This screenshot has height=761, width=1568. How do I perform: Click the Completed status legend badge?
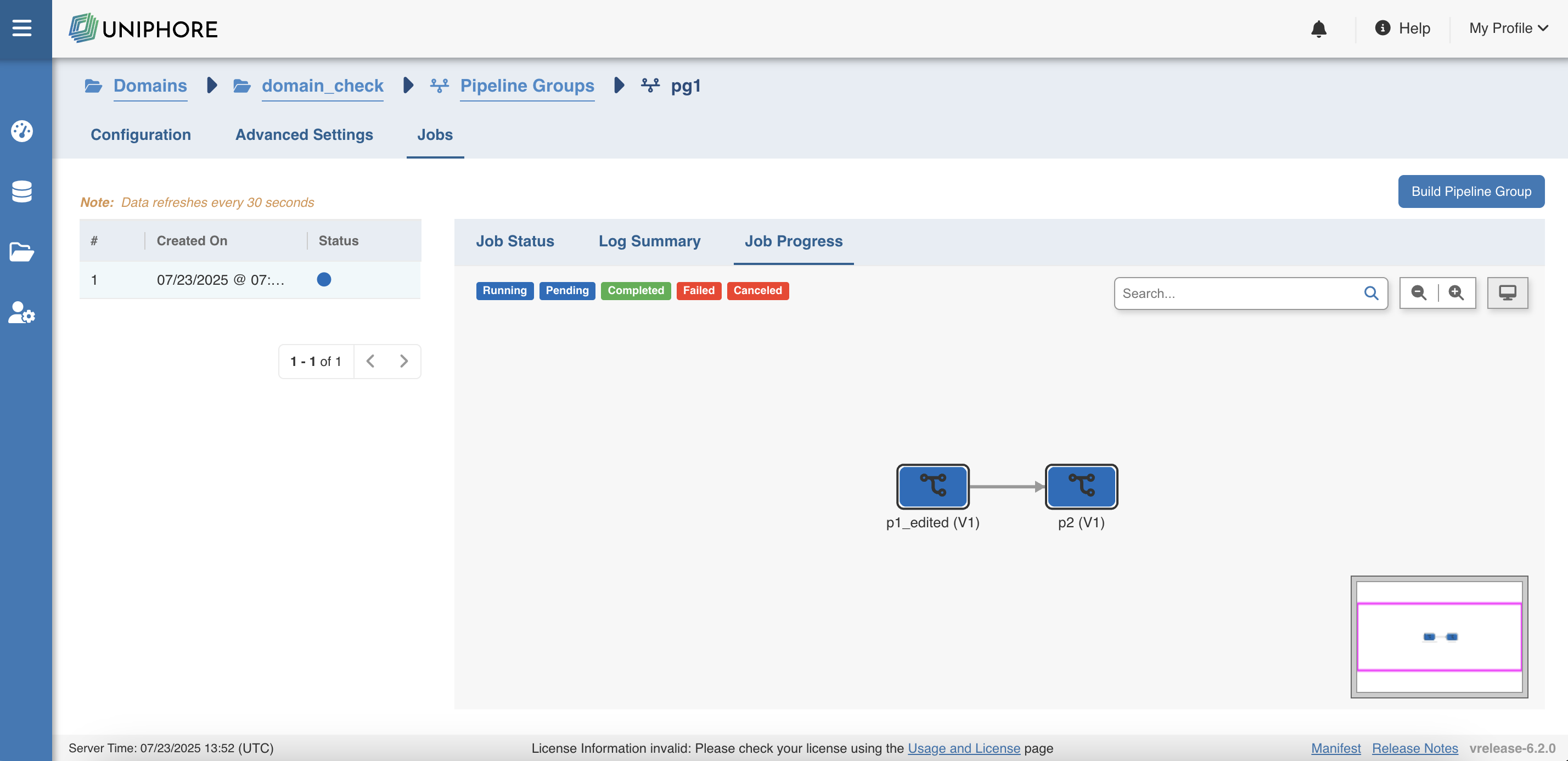pyautogui.click(x=636, y=291)
